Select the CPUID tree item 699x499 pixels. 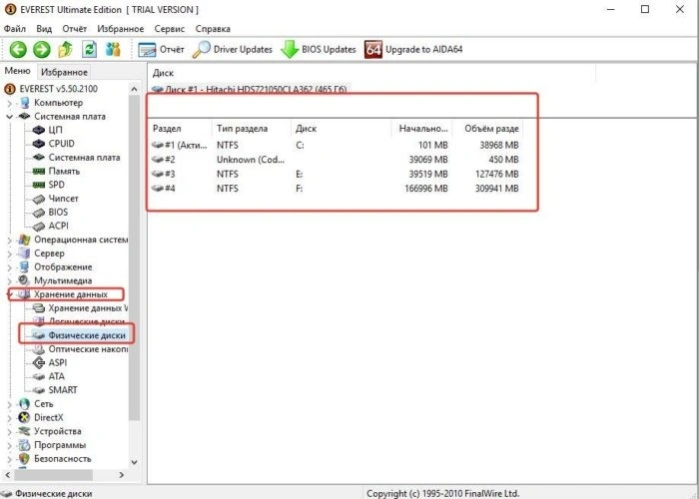pyautogui.click(x=61, y=144)
